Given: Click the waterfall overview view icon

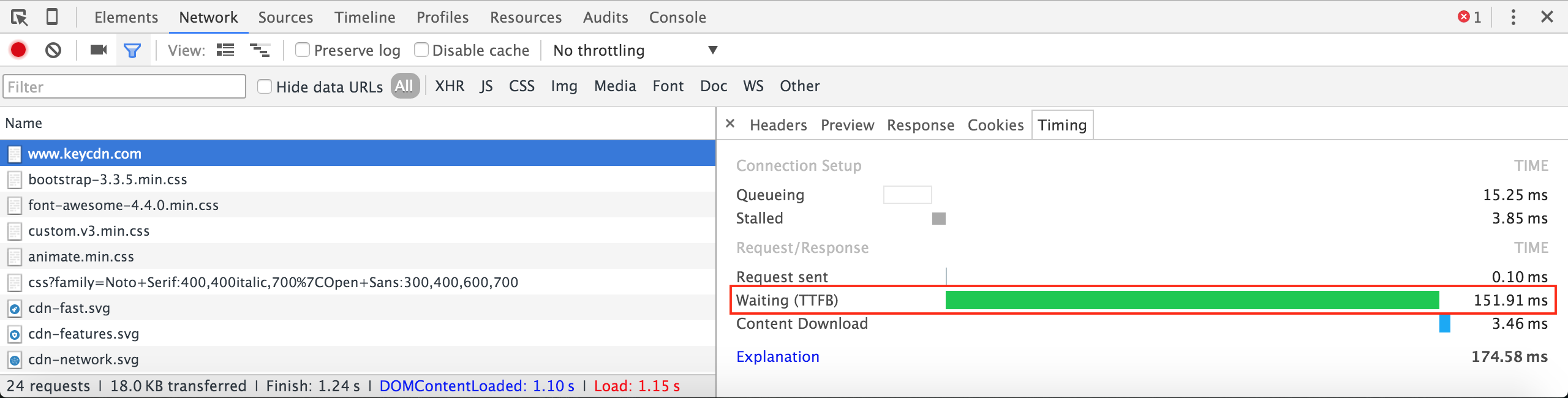Looking at the screenshot, I should click(x=260, y=50).
